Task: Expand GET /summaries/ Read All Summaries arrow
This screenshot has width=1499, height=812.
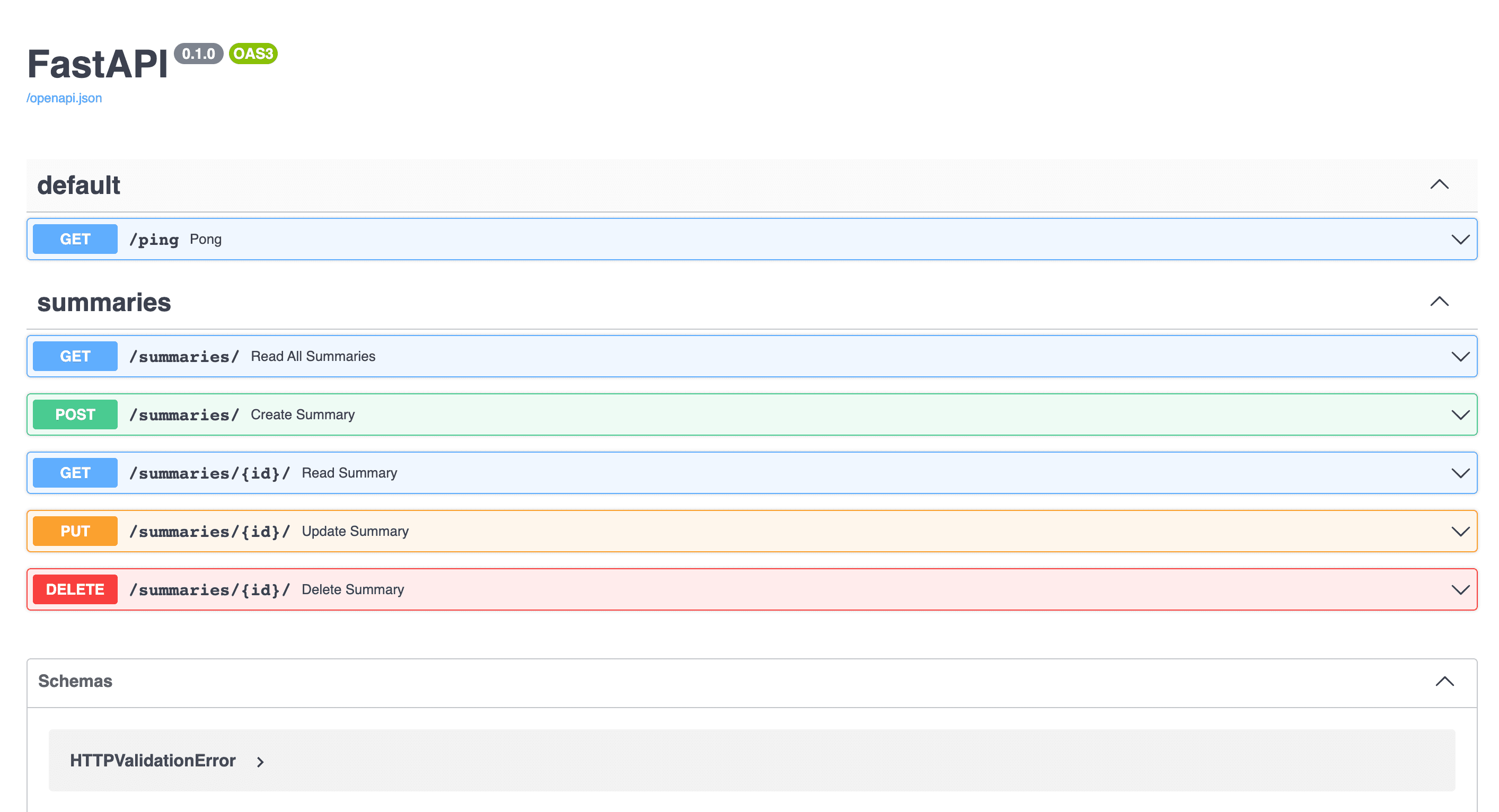Action: 1460,356
